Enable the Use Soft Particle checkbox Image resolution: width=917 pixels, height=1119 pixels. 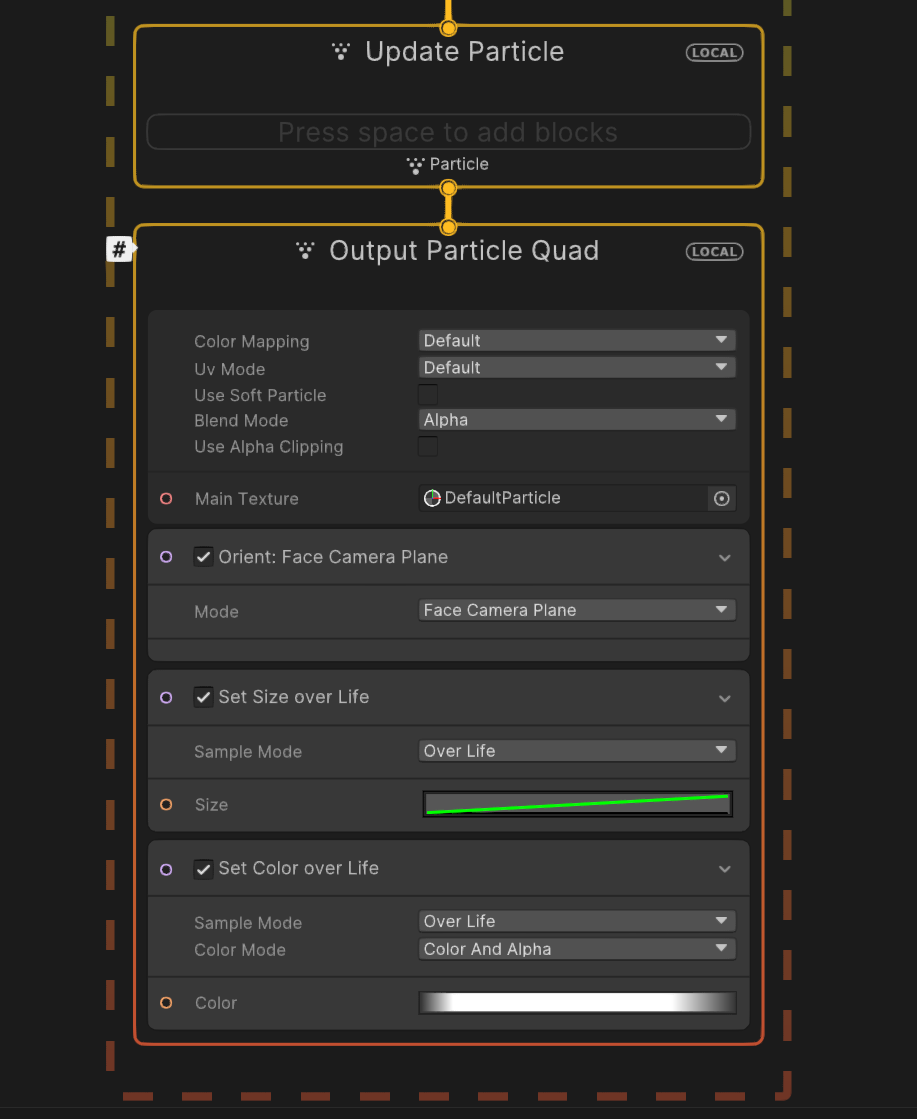click(428, 394)
